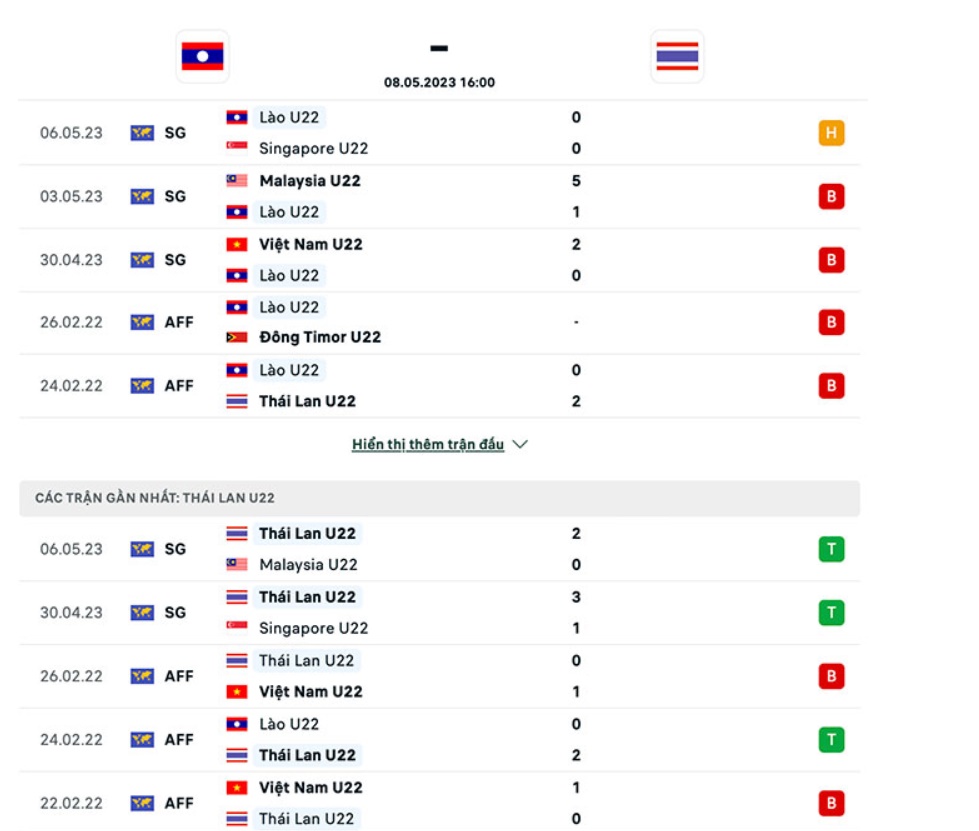Click match date and time 08.05.2023 16:00
979x831 pixels.
tap(440, 82)
